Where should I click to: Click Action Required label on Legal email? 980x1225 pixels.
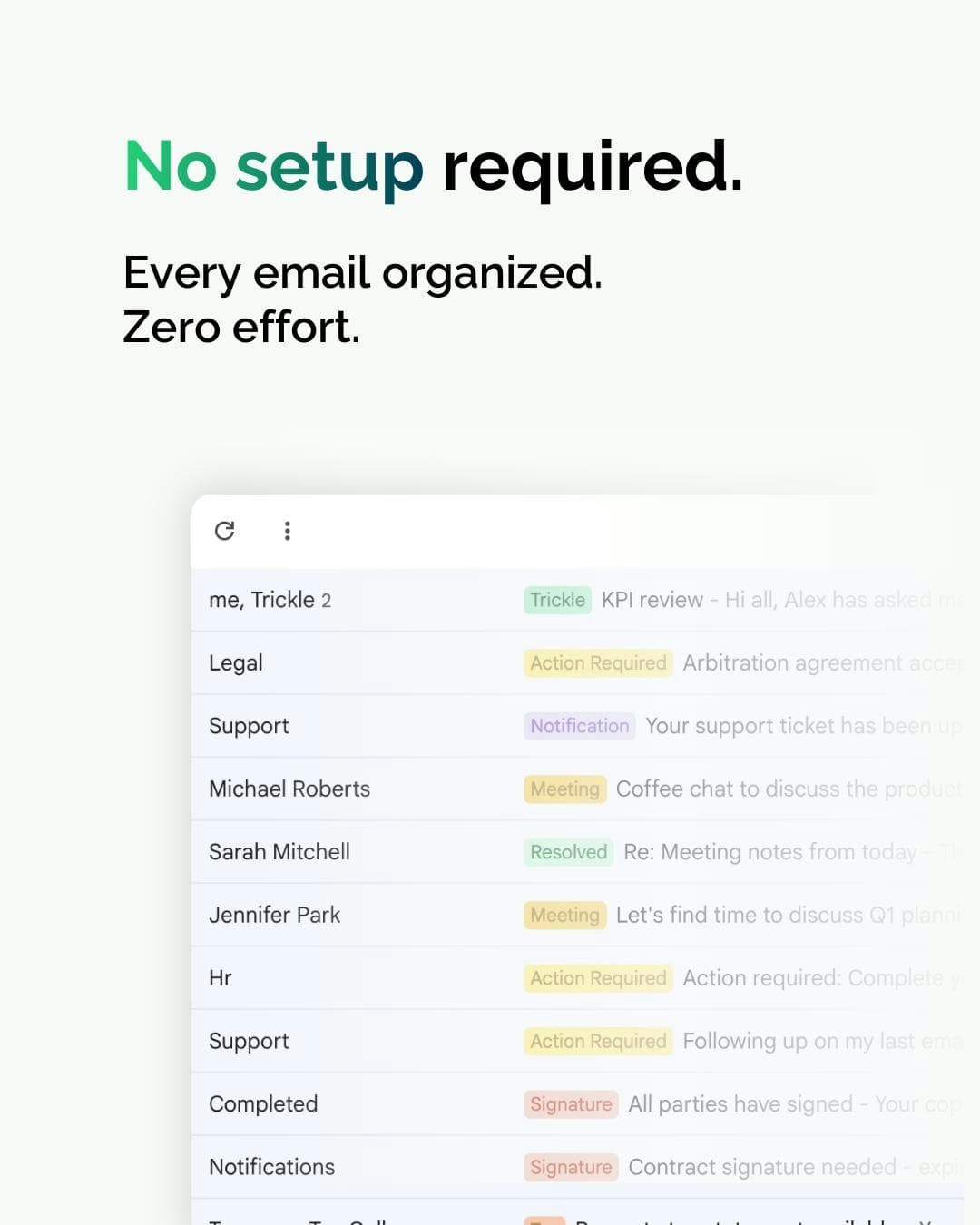(598, 663)
